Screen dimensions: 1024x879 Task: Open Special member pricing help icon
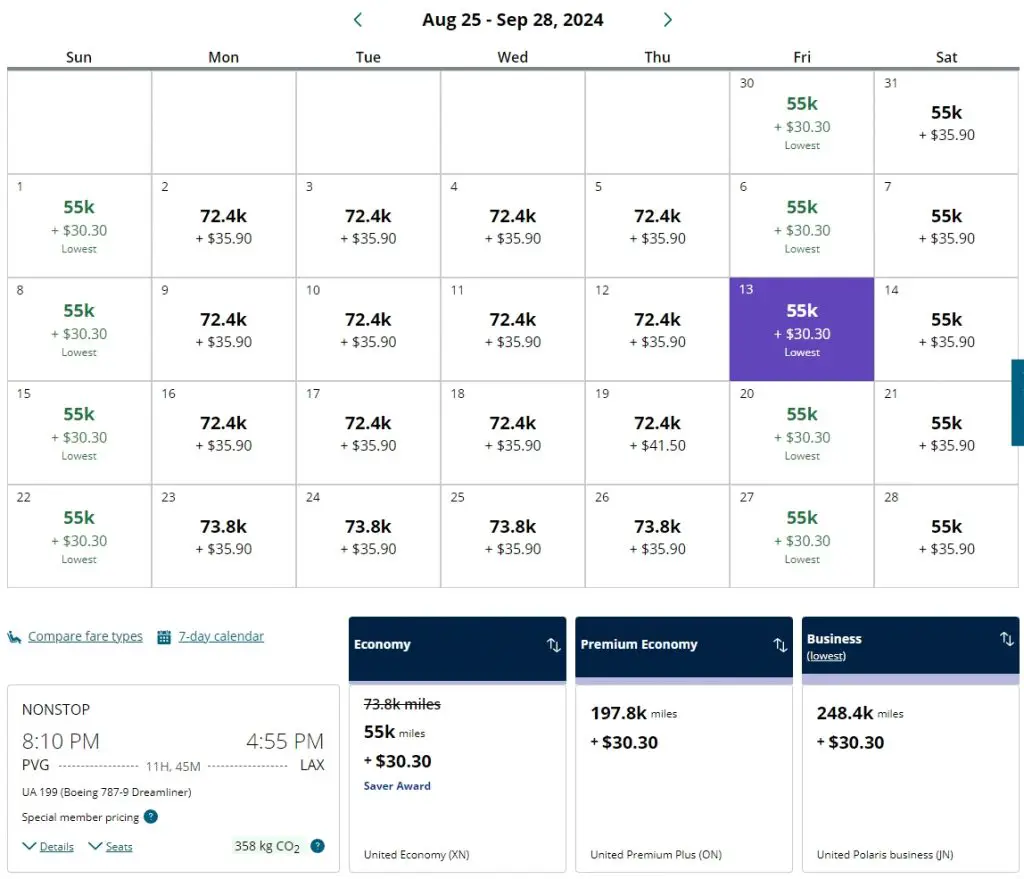coord(150,817)
